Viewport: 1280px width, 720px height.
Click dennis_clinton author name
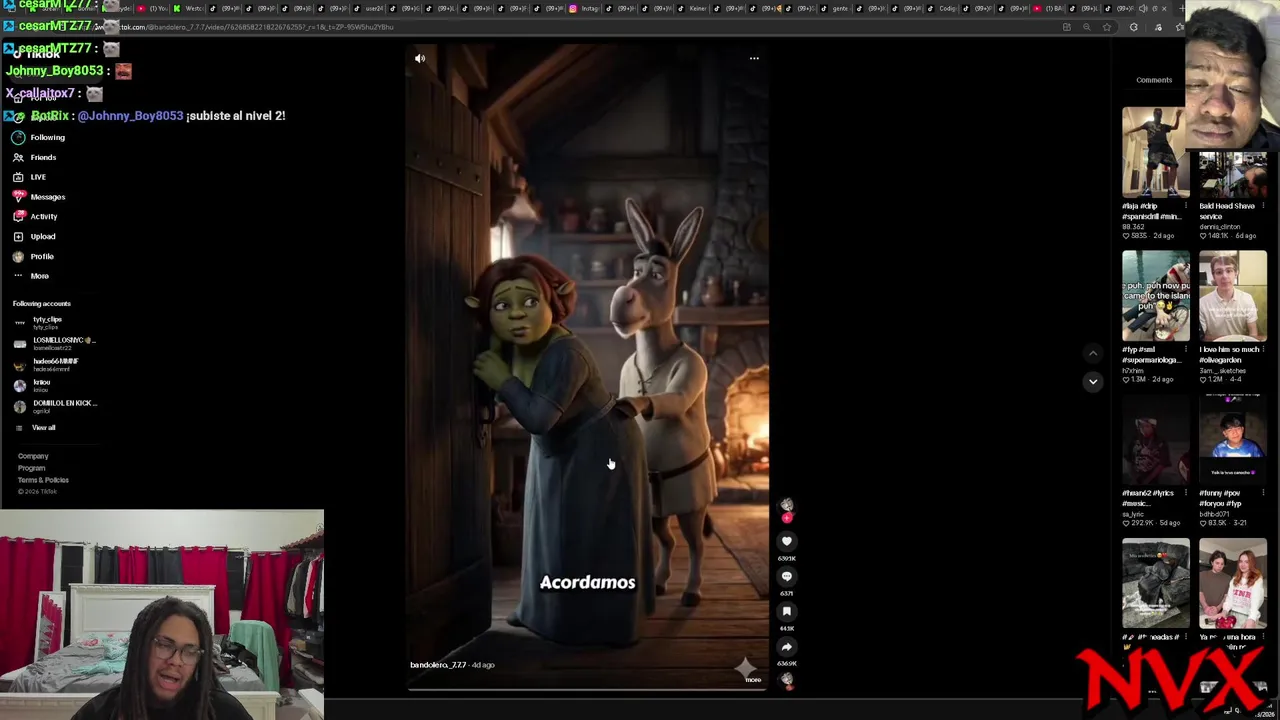pyautogui.click(x=1218, y=227)
